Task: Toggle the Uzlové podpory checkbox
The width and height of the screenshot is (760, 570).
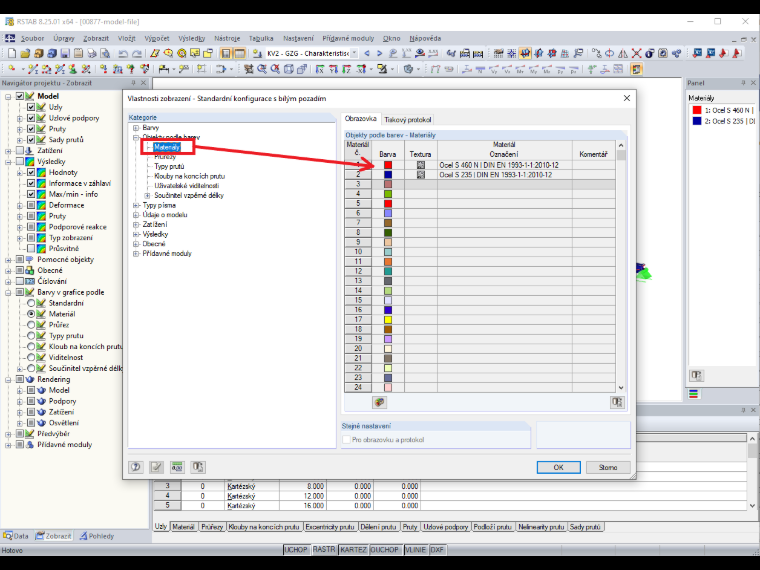Action: click(31, 118)
